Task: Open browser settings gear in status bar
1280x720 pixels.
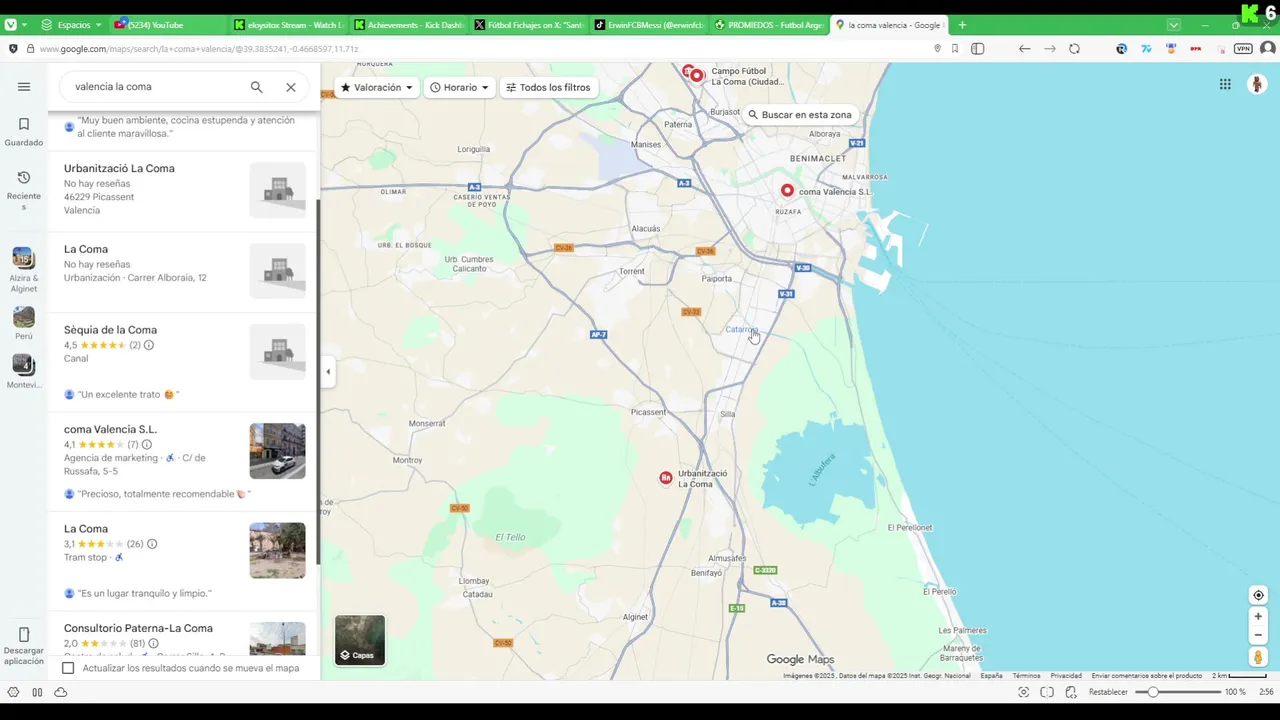Action: (x=13, y=692)
